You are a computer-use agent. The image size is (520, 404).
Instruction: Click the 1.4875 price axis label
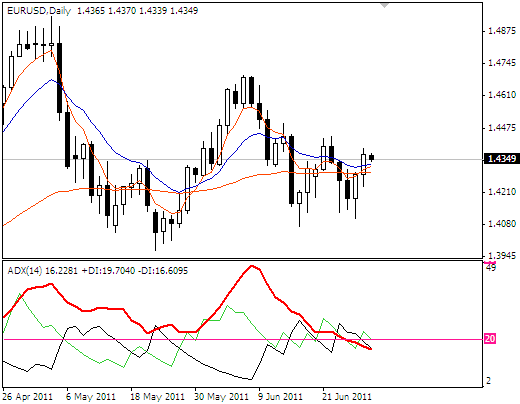click(502, 31)
